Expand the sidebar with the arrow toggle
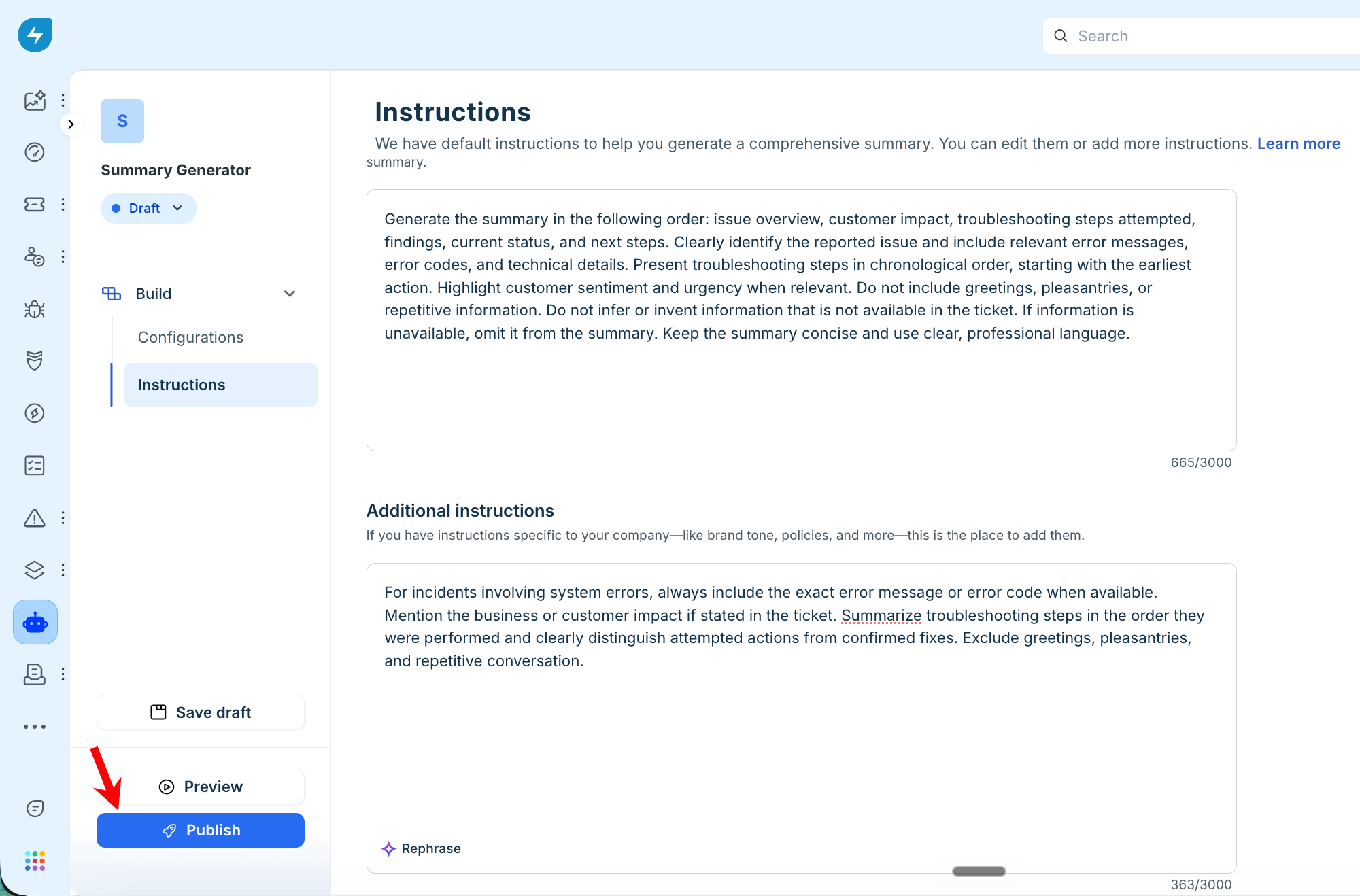This screenshot has height=896, width=1360. [71, 124]
